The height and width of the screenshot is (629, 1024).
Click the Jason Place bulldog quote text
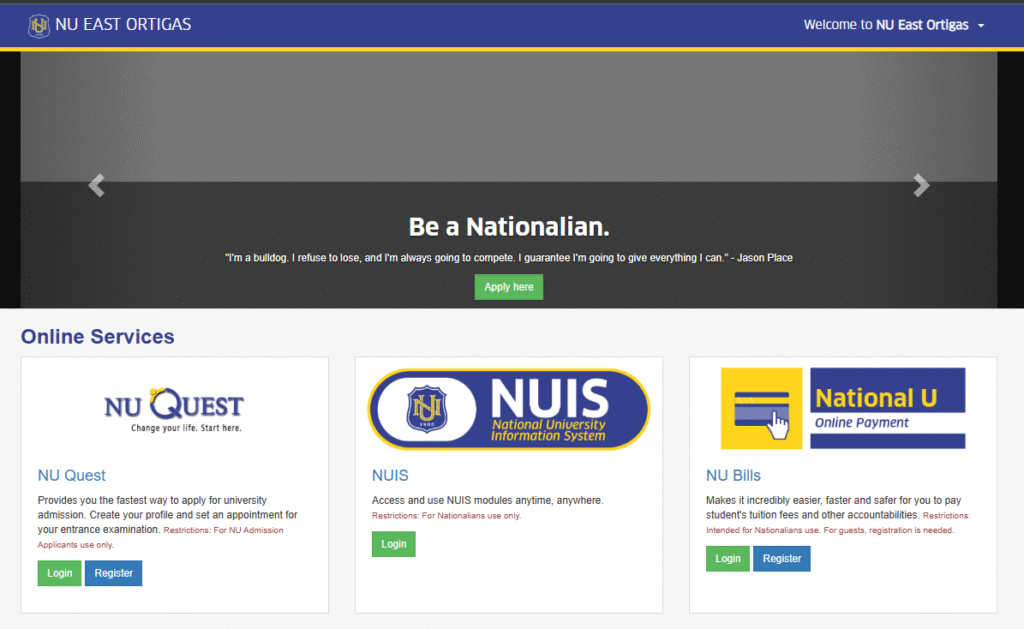coord(509,258)
